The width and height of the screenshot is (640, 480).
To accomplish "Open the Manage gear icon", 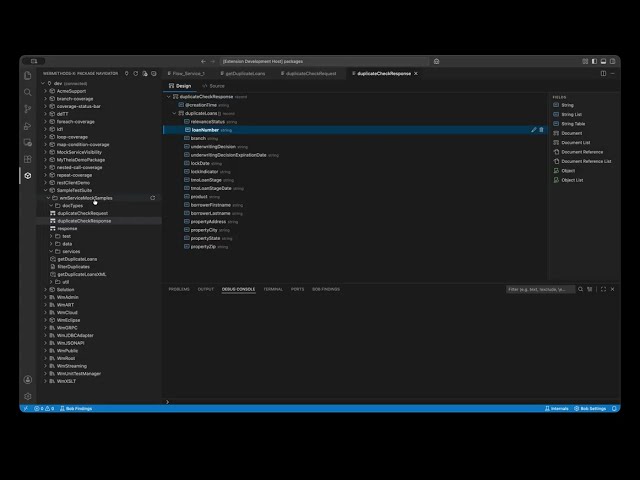I will pyautogui.click(x=28, y=396).
